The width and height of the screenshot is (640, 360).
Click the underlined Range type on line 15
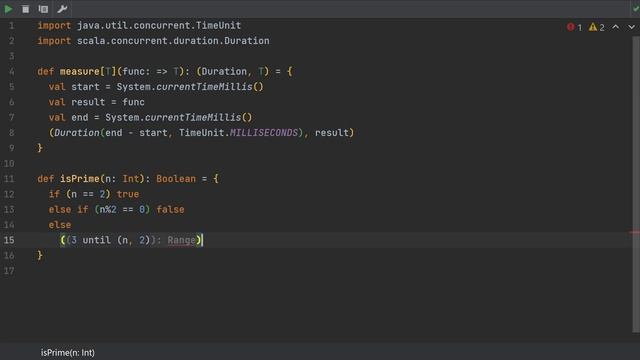click(x=181, y=240)
